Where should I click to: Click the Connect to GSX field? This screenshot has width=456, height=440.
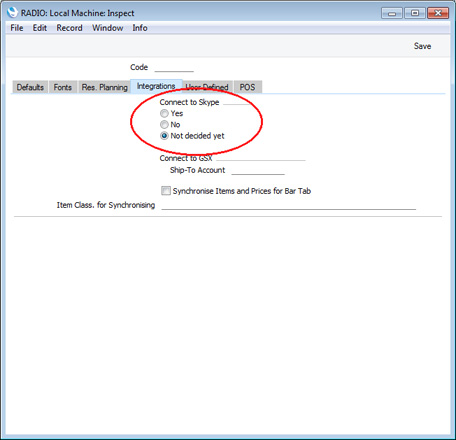(x=261, y=157)
